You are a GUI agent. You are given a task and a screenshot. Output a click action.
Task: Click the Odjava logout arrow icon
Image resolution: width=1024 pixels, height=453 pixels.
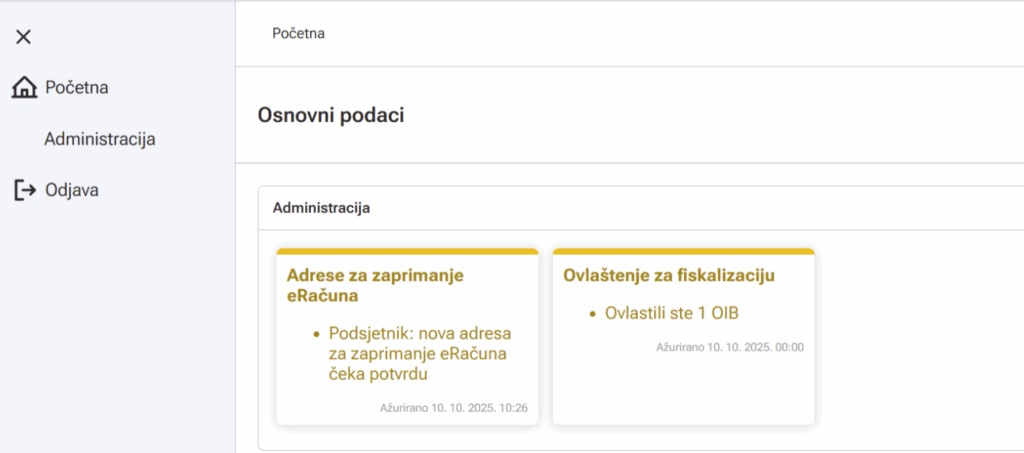point(24,190)
